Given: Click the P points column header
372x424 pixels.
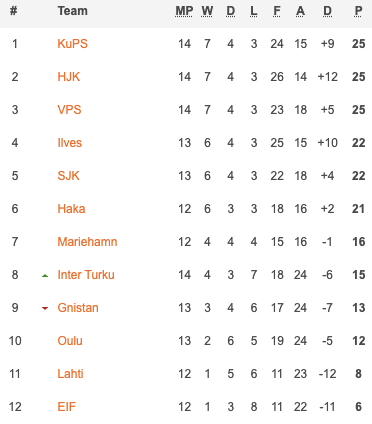Looking at the screenshot, I should 358,11.
